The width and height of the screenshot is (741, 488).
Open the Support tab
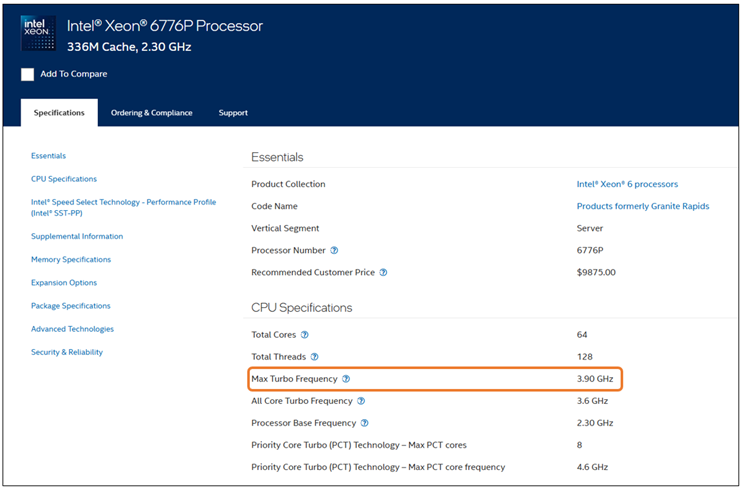pyautogui.click(x=233, y=113)
